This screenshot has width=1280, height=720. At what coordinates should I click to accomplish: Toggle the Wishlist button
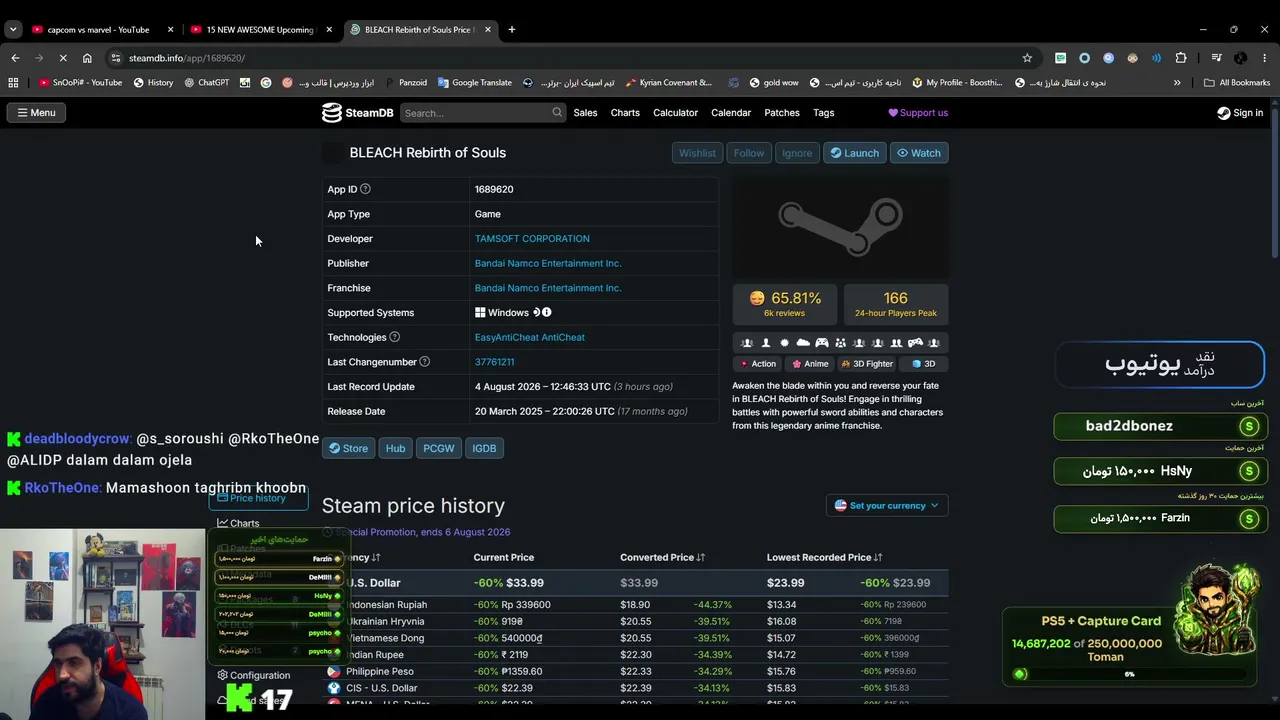click(697, 153)
